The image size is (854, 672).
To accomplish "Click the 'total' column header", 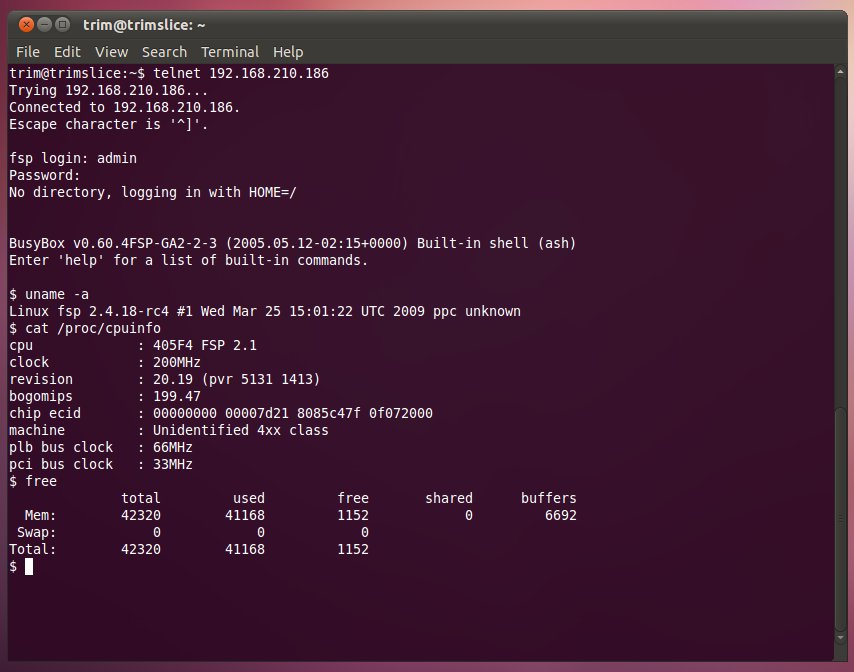I will tap(141, 498).
